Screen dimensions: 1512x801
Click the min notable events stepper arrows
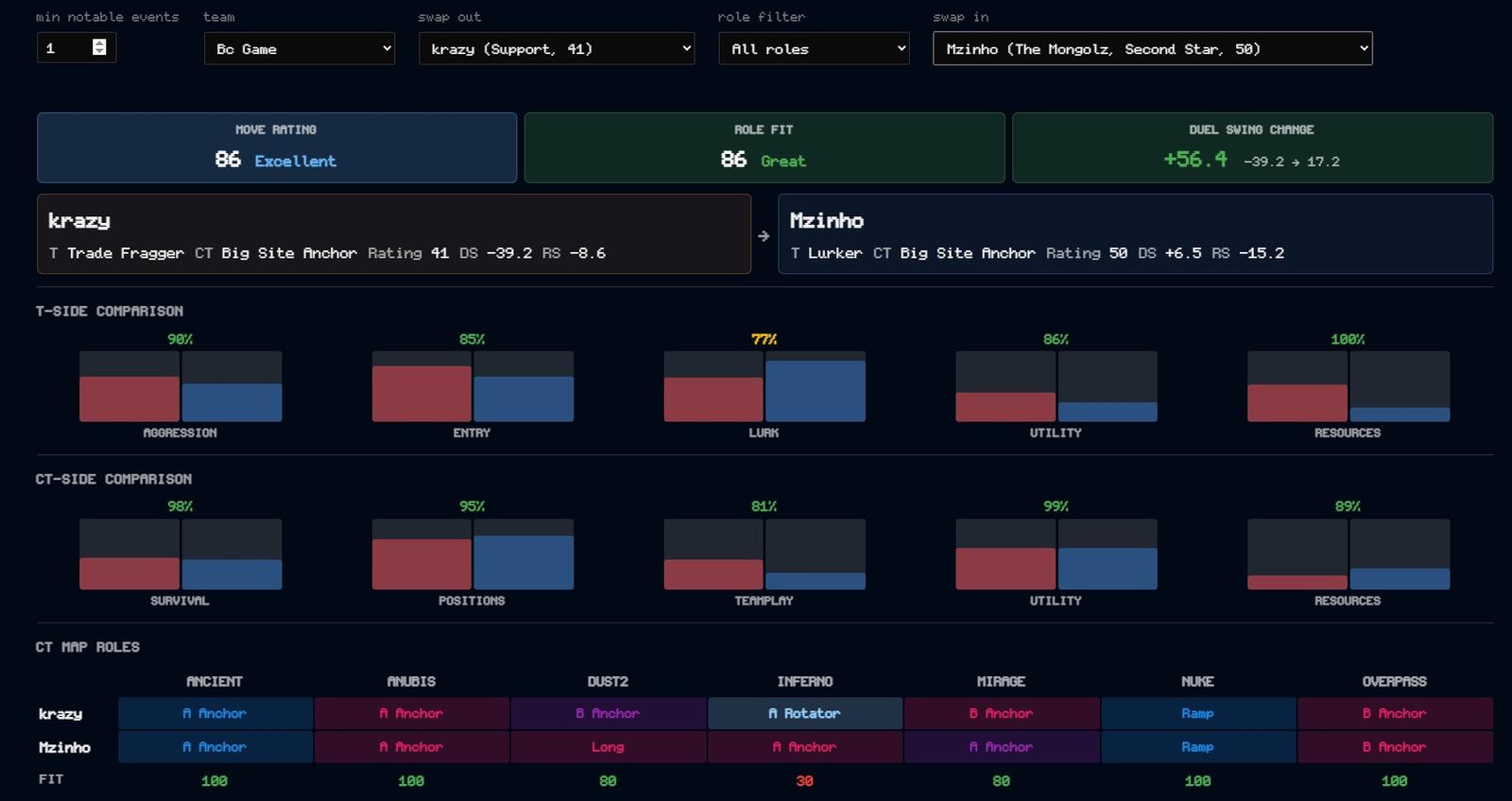99,47
